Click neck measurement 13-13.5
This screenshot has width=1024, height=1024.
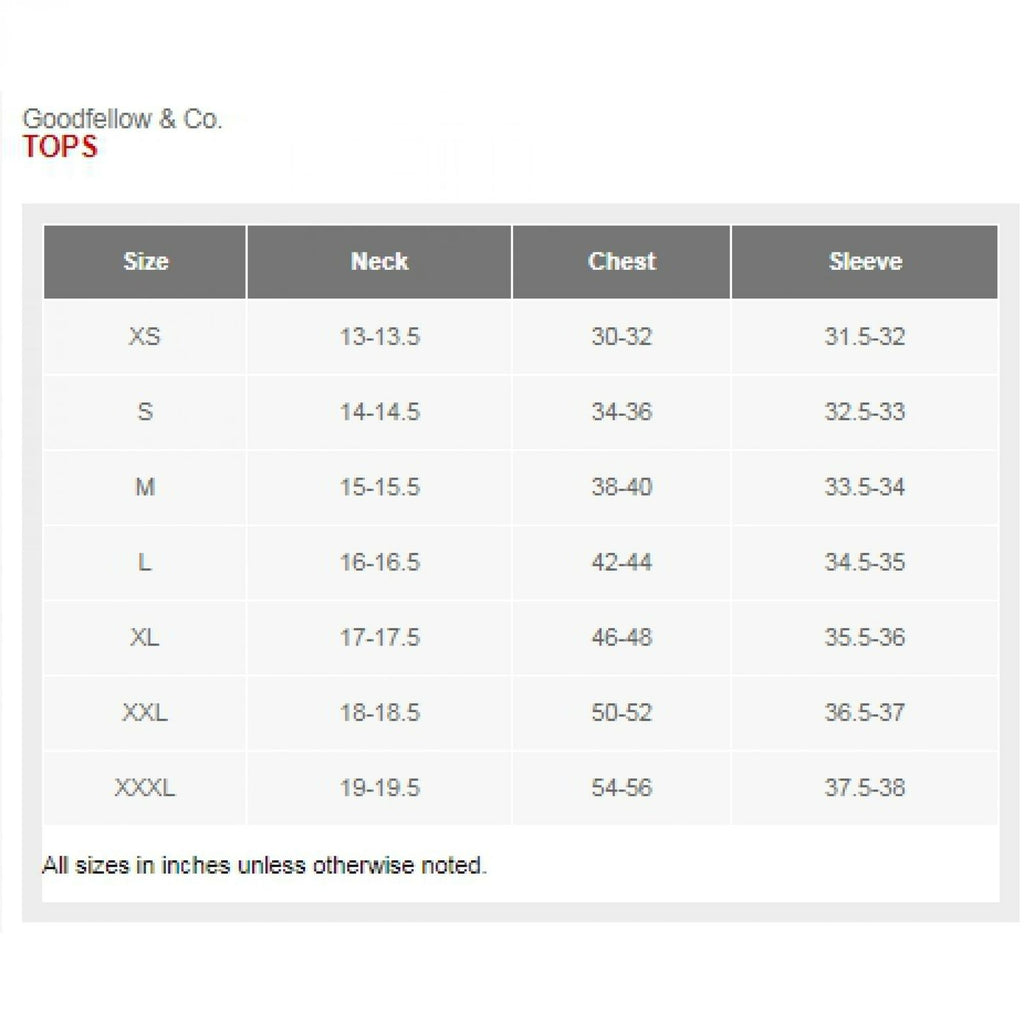point(379,337)
